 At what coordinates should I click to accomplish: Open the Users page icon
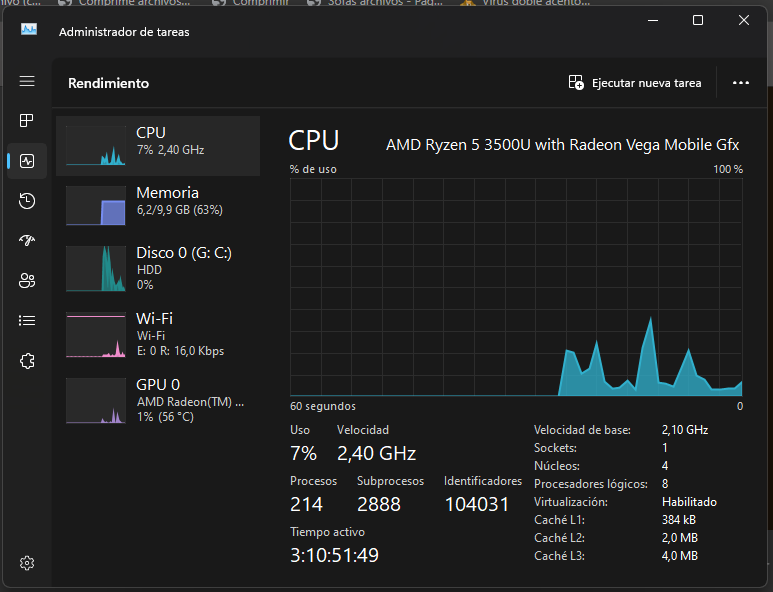pos(27,280)
